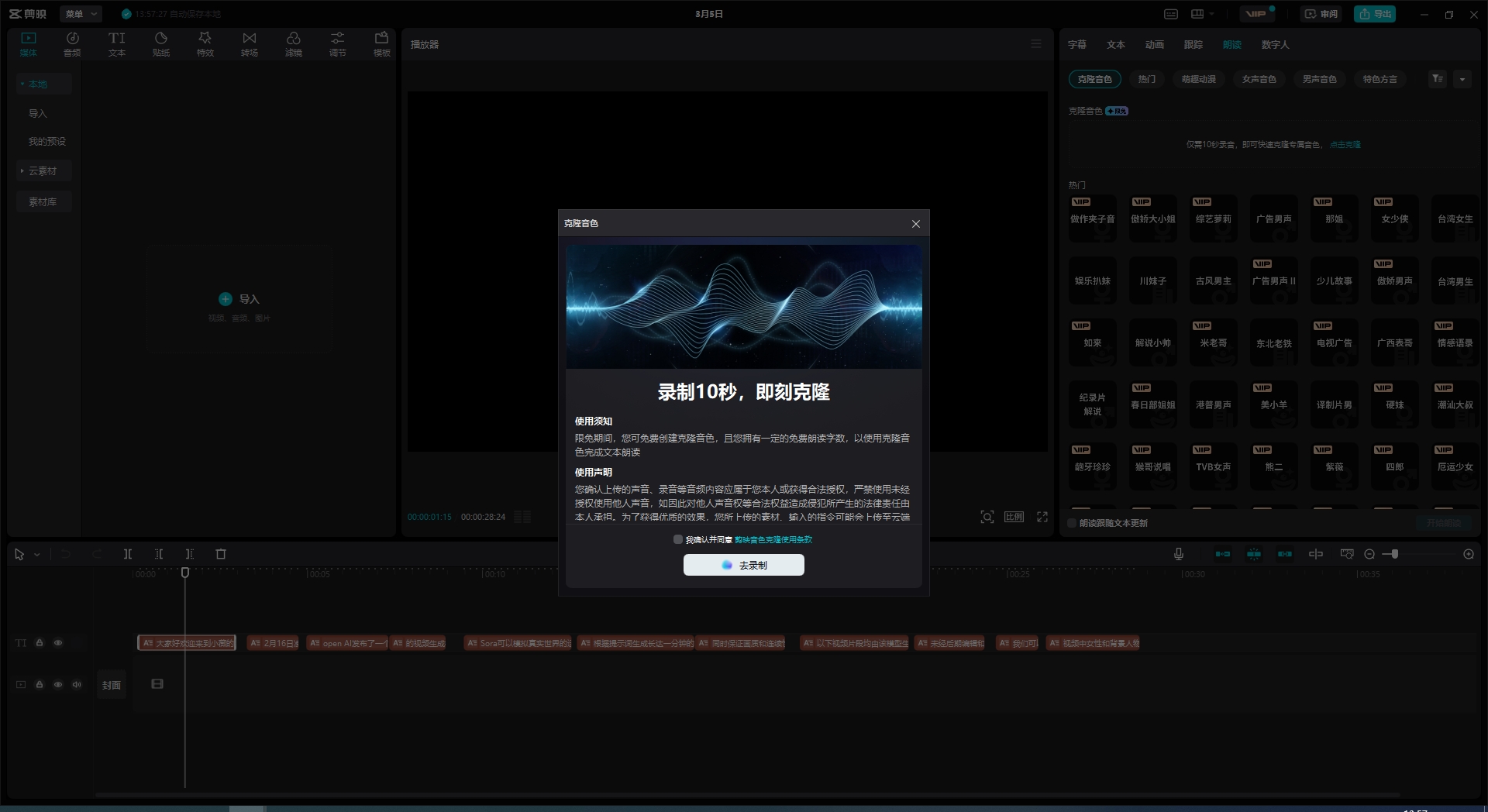Click the timeline ruler zoom-fit icon
Screen dimensions: 1488x812
[1347, 554]
